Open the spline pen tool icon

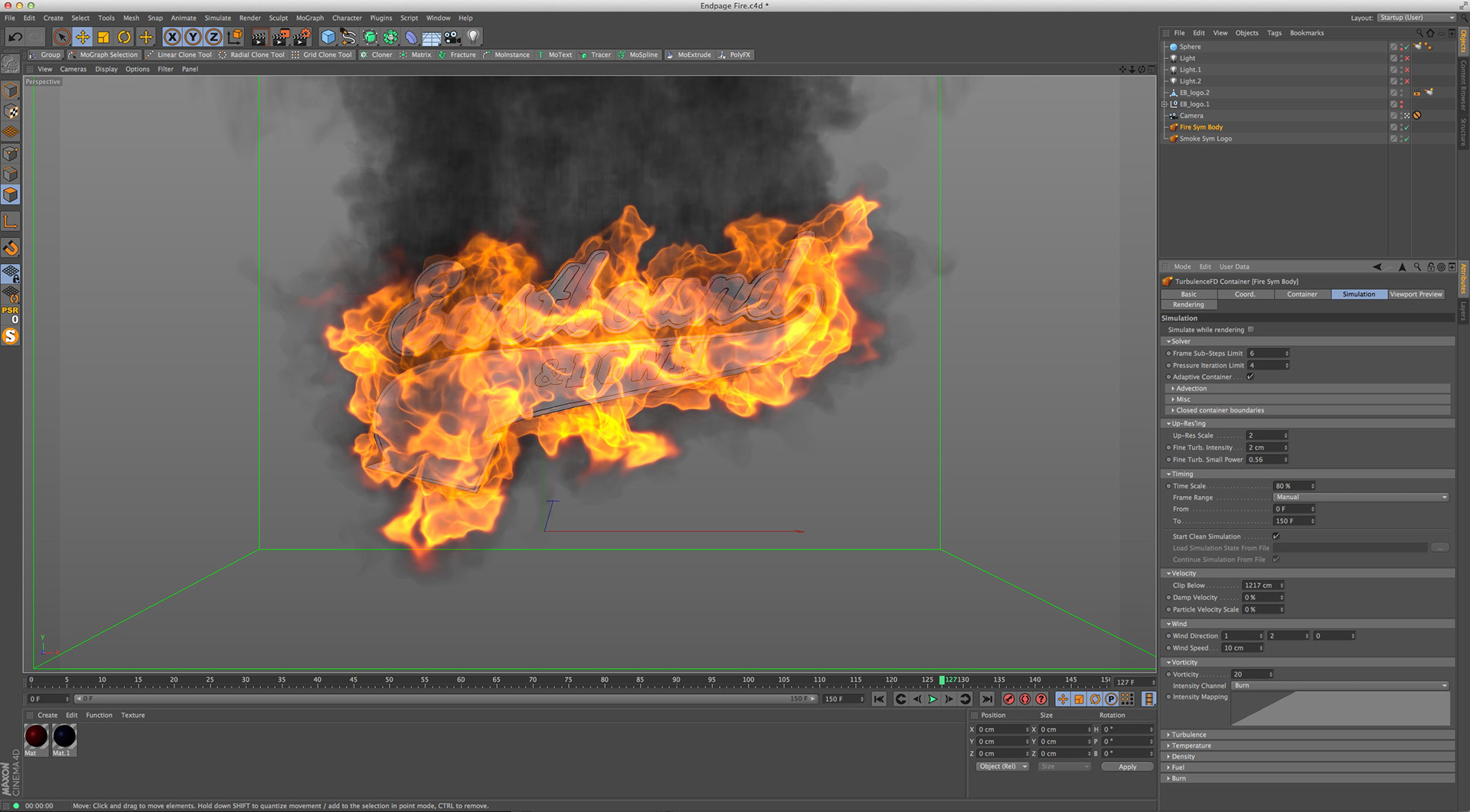(348, 37)
